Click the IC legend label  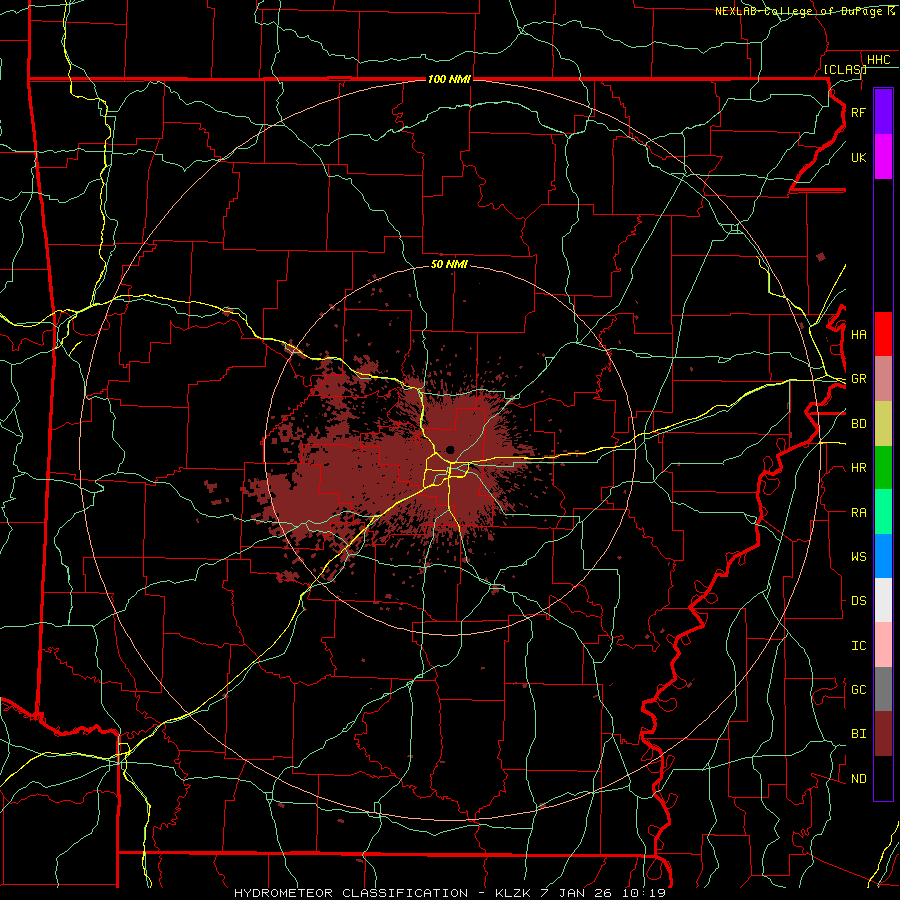pos(858,646)
